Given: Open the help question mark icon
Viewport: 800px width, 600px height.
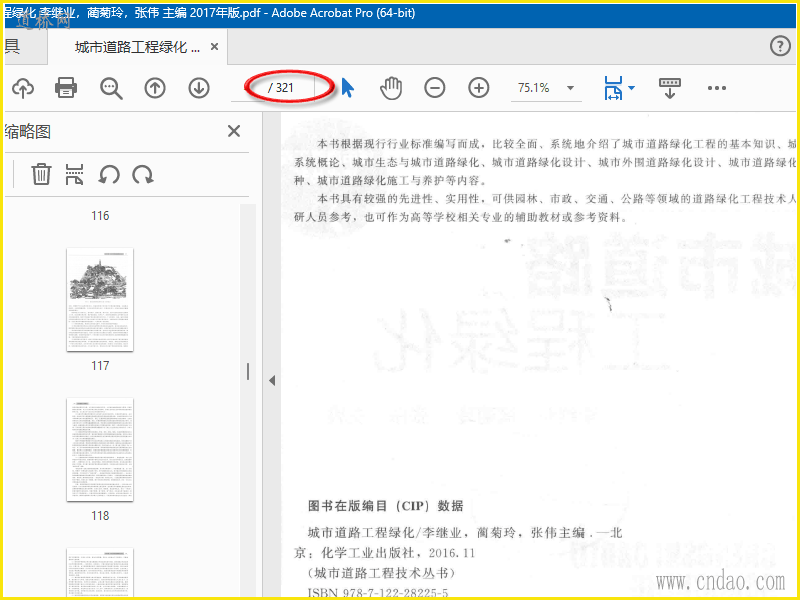Looking at the screenshot, I should pos(780,46).
